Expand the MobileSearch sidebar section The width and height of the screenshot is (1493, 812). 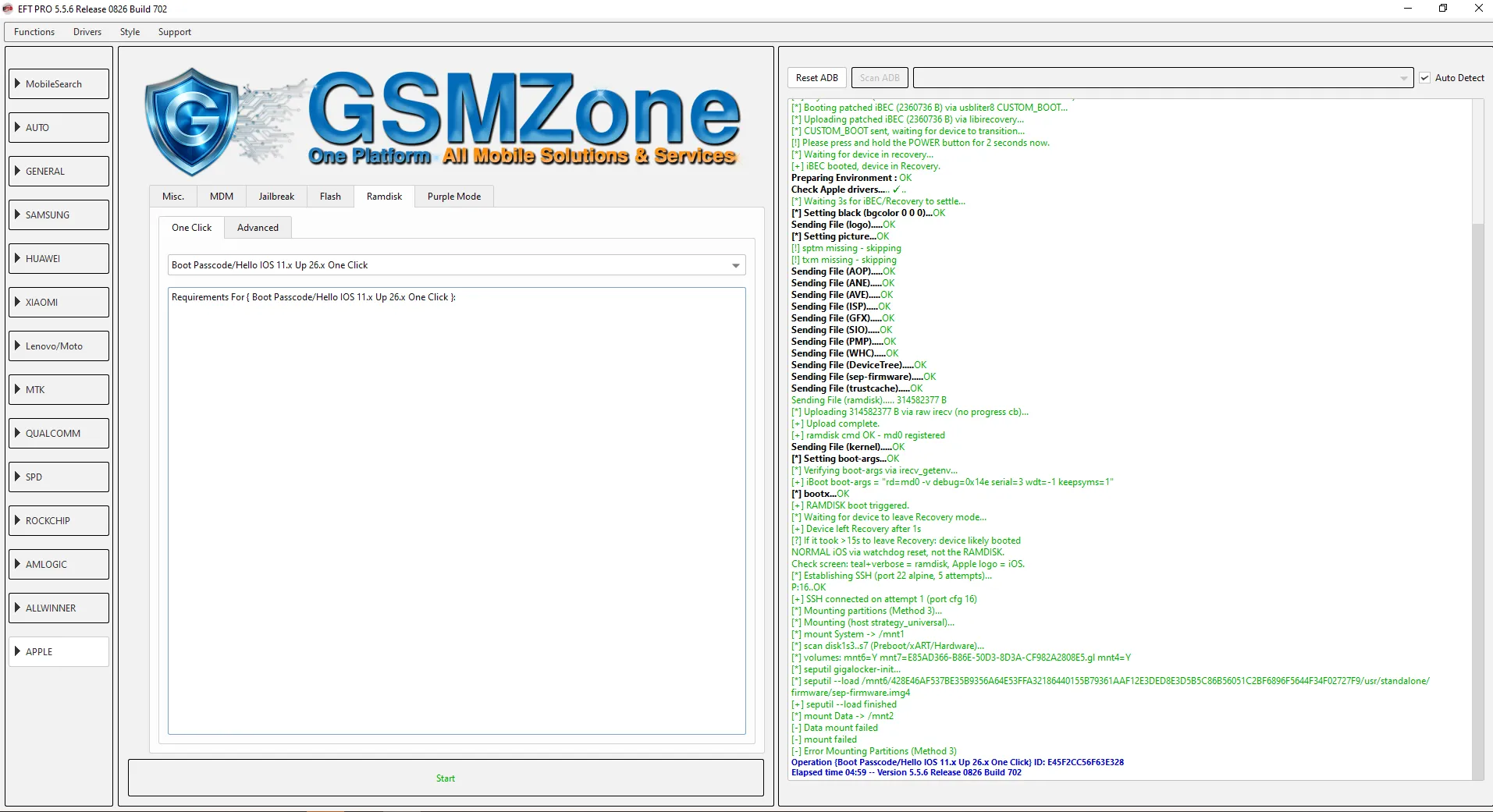(x=59, y=84)
